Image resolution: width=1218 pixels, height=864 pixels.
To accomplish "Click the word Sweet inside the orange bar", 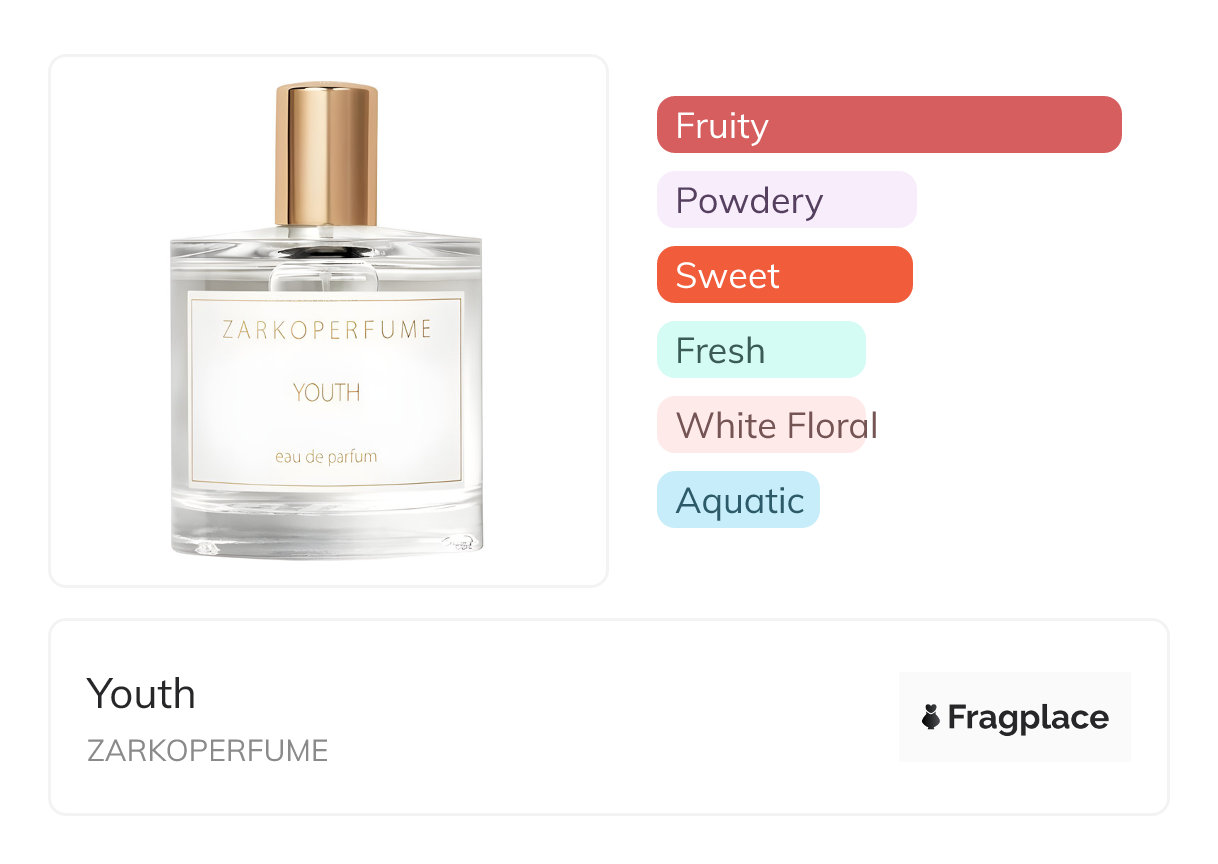I will point(728,275).
